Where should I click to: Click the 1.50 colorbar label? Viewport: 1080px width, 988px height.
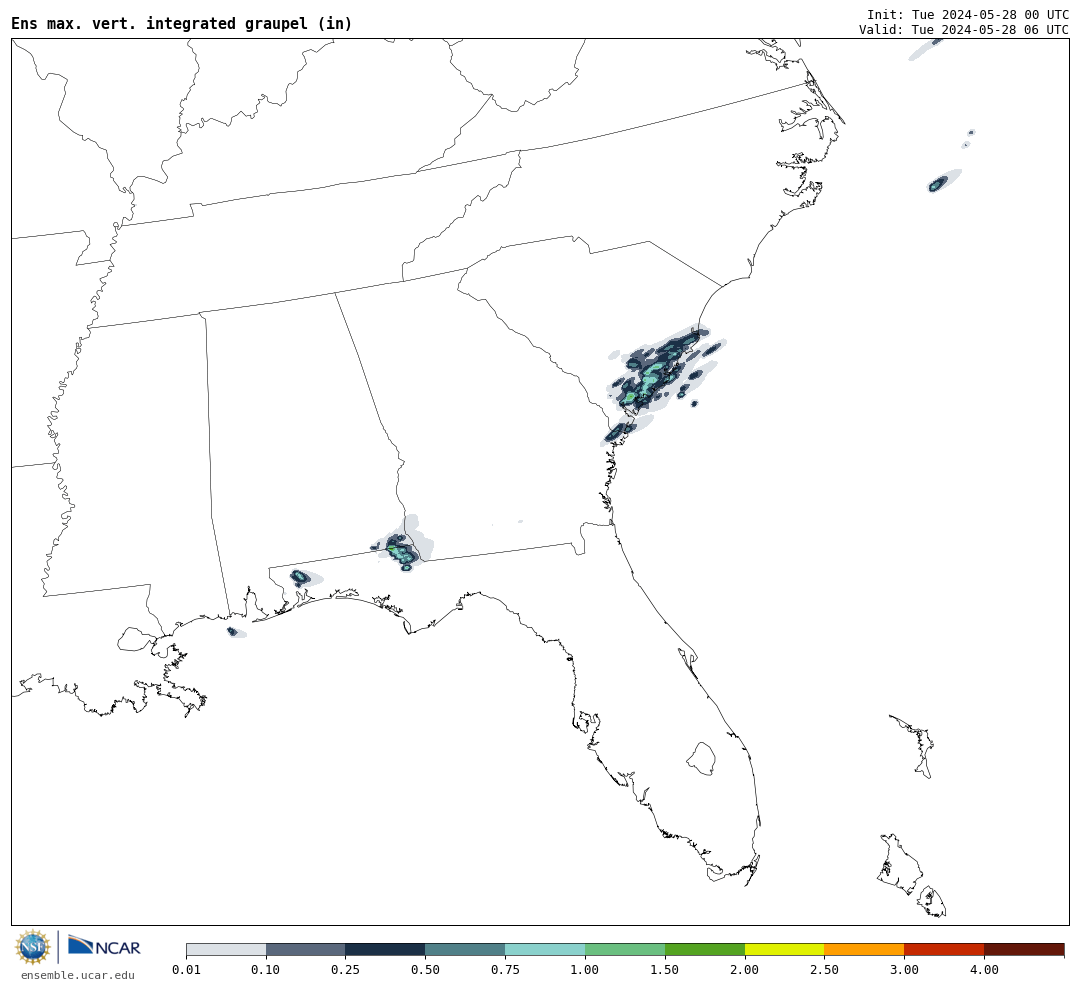[x=665, y=970]
